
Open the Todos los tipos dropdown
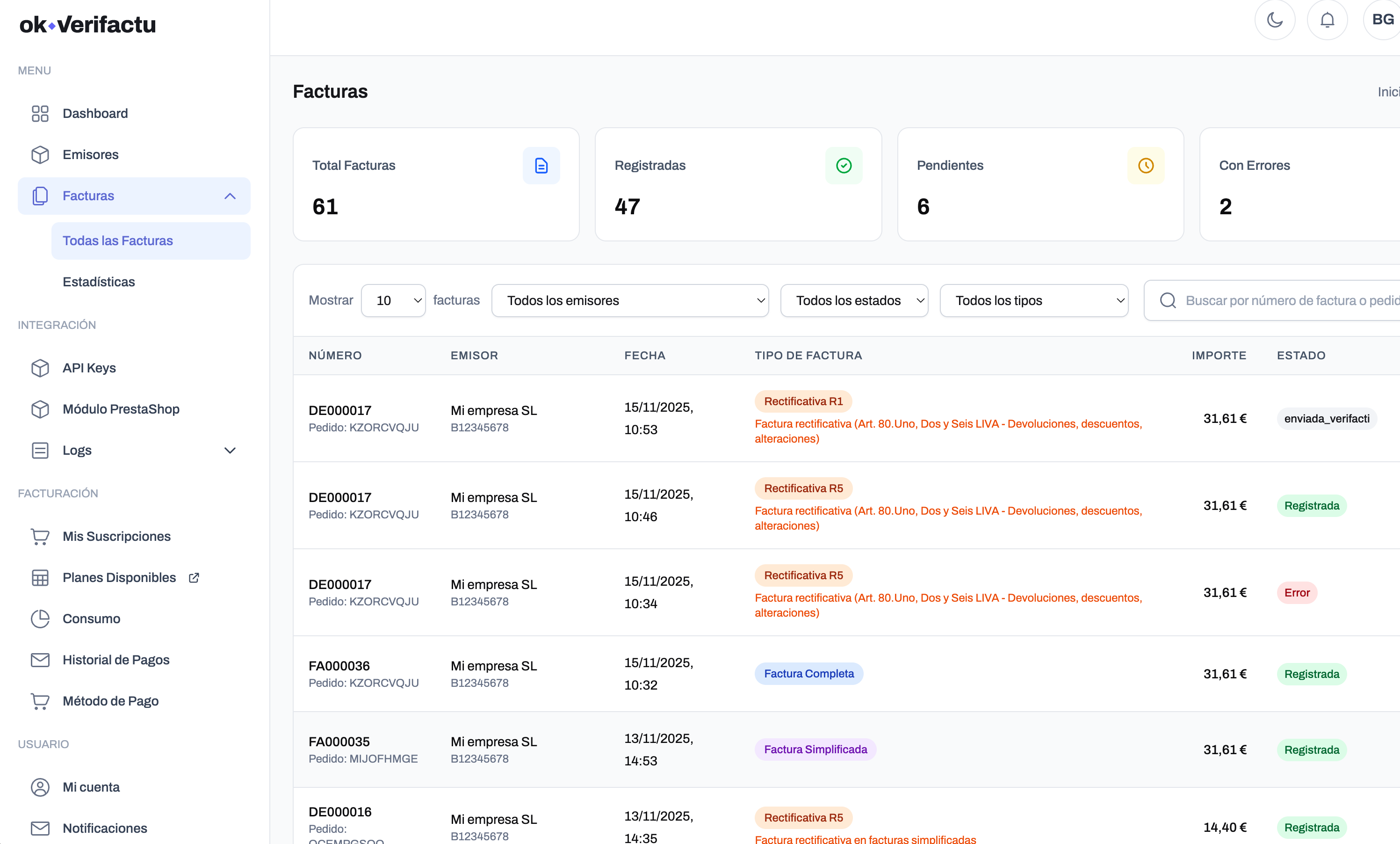[x=1033, y=300]
